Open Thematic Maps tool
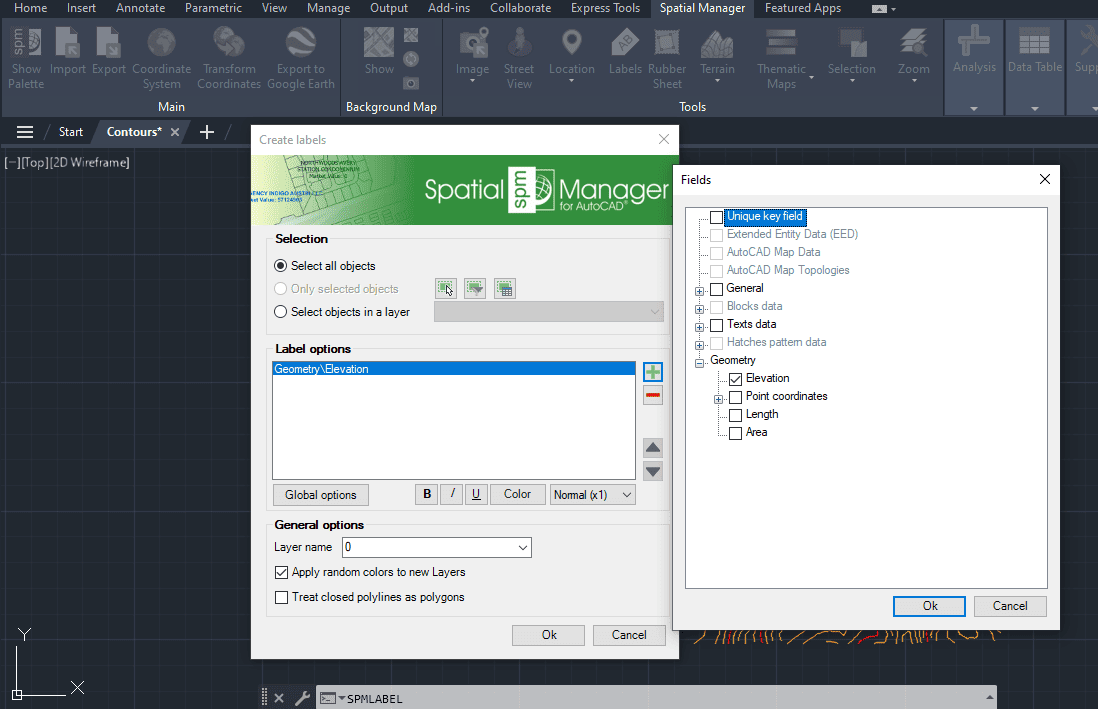 tap(781, 58)
